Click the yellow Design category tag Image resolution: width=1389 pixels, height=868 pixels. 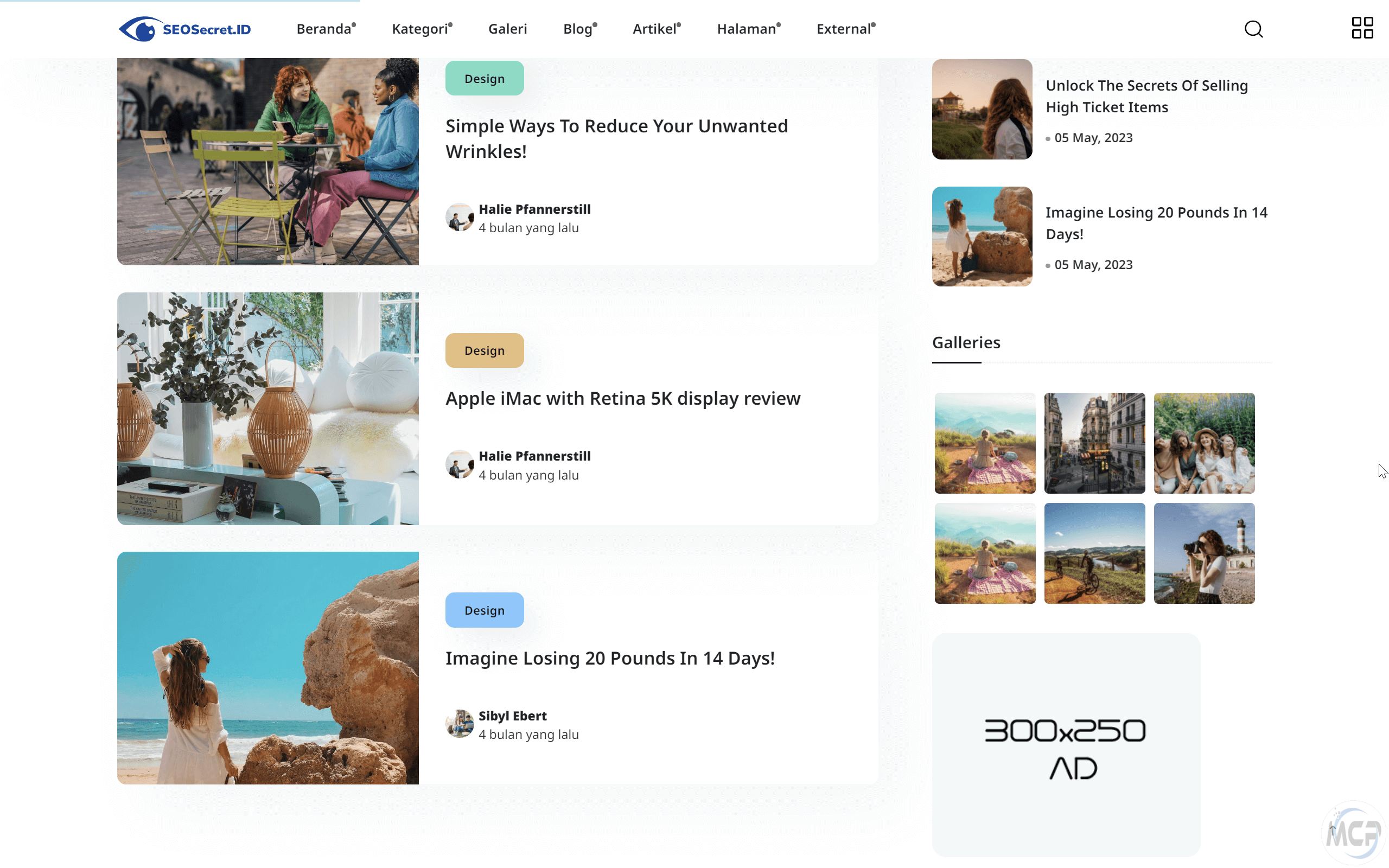(x=485, y=350)
